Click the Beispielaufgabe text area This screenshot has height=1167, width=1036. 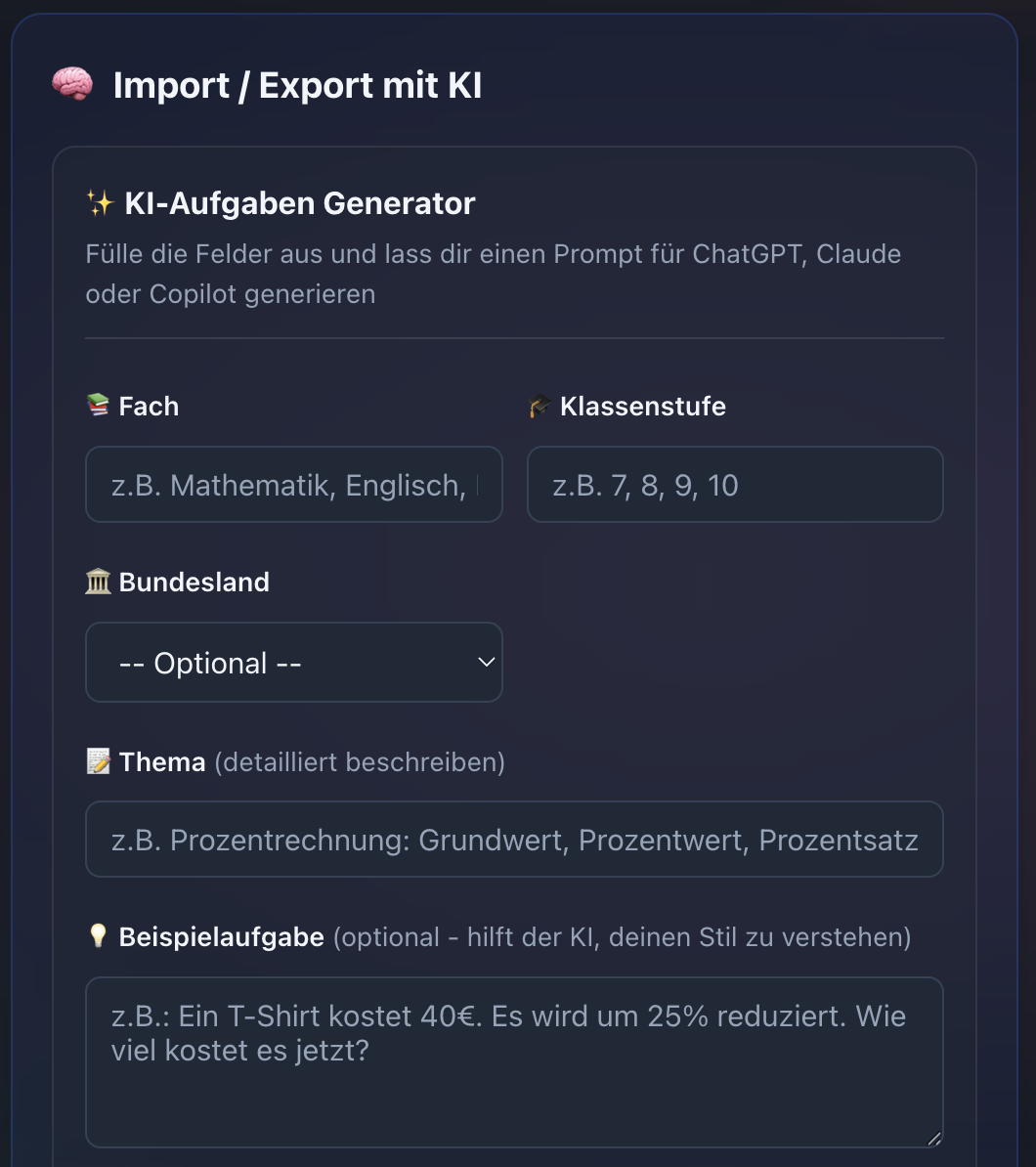click(515, 1060)
